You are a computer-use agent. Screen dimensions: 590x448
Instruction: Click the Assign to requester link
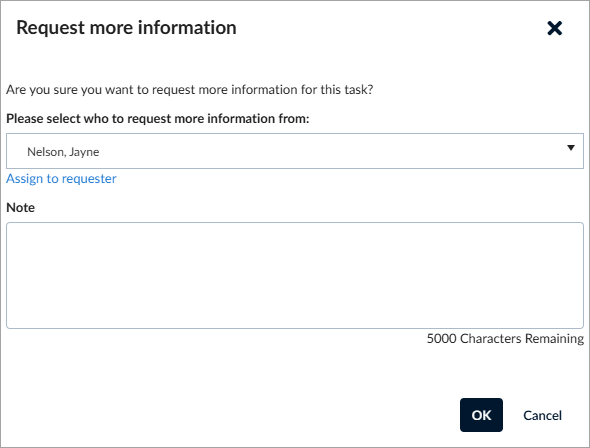point(61,179)
